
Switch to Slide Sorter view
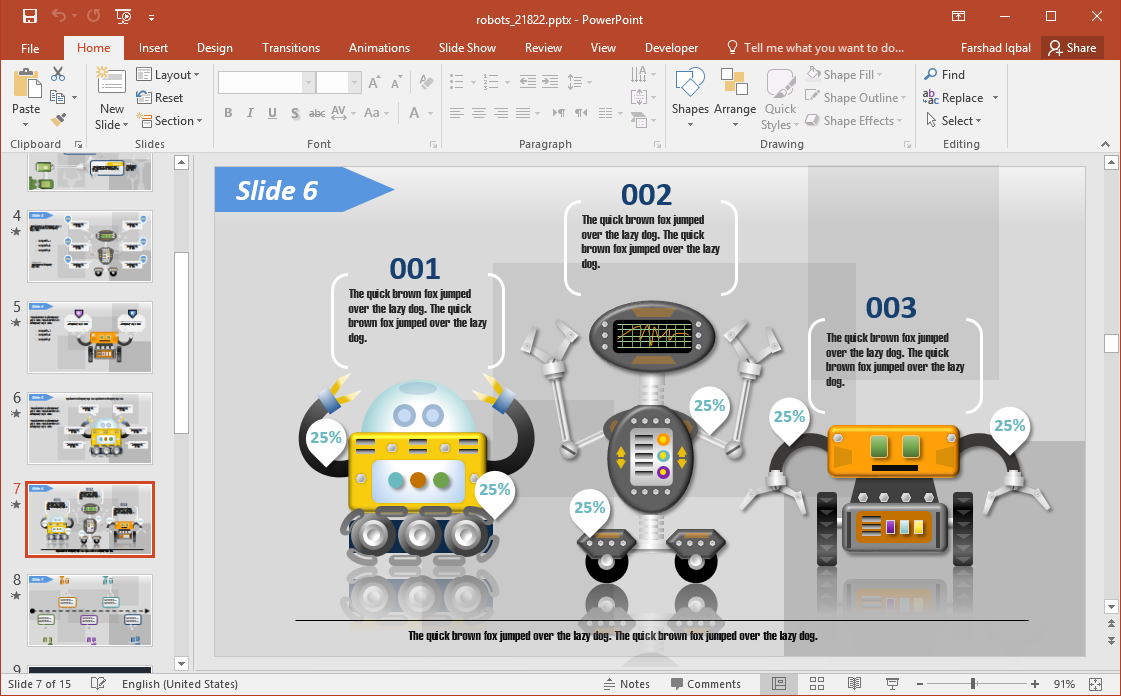[x=816, y=684]
